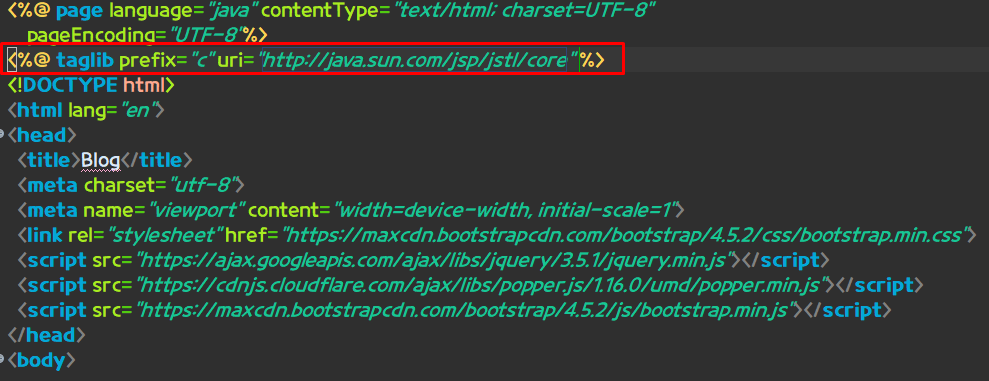Collapse the head element fold marker
This screenshot has width=989, height=381.
pos(2,134)
